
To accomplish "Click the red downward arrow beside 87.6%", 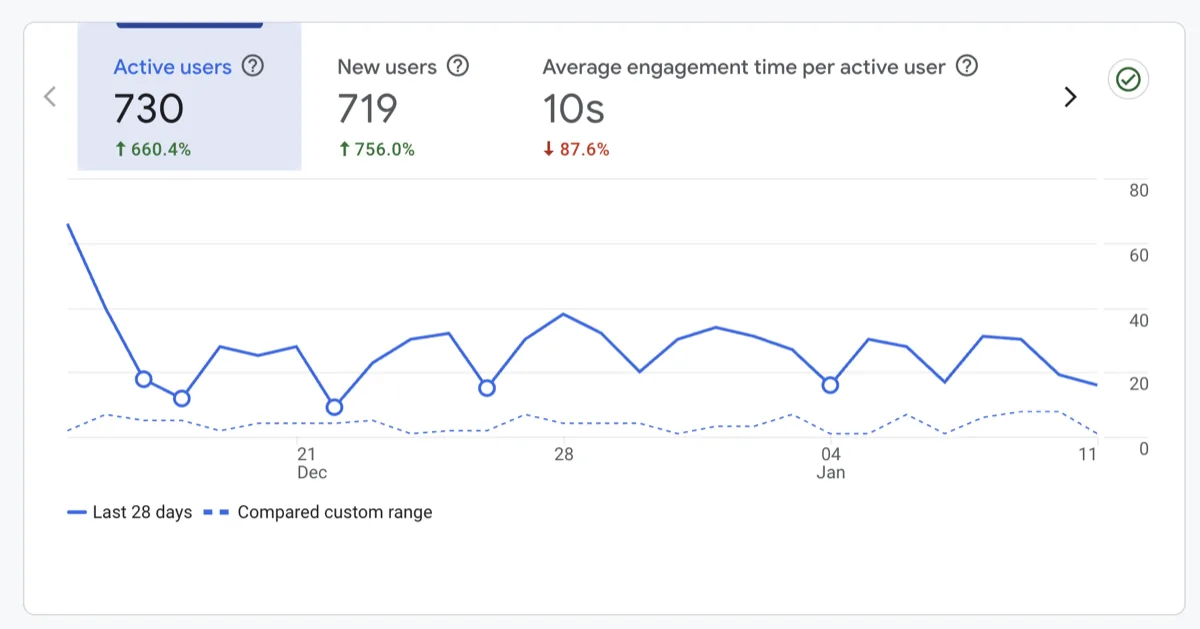I will pyautogui.click(x=548, y=148).
